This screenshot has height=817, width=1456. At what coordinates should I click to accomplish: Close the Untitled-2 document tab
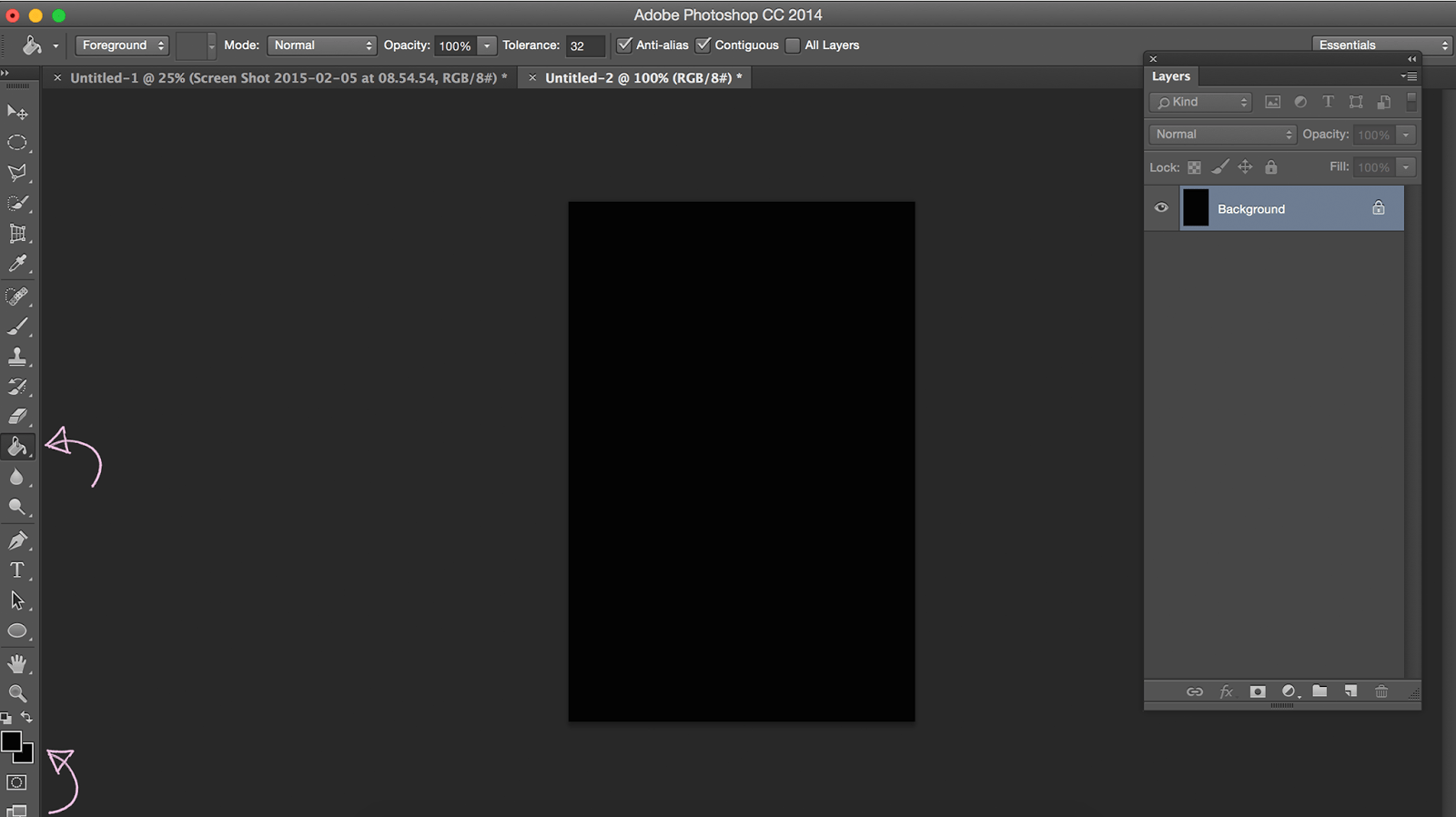point(532,78)
